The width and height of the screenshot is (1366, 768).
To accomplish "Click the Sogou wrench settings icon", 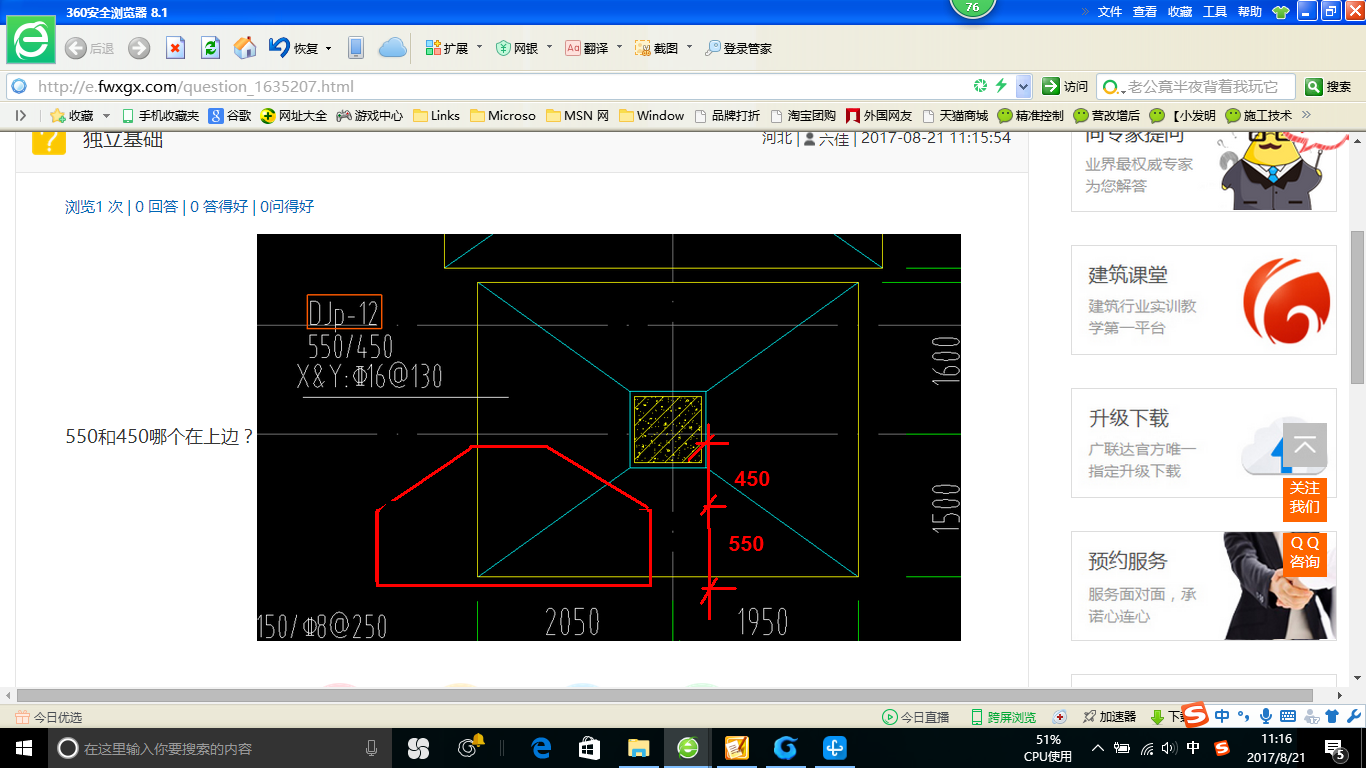I will 1353,716.
